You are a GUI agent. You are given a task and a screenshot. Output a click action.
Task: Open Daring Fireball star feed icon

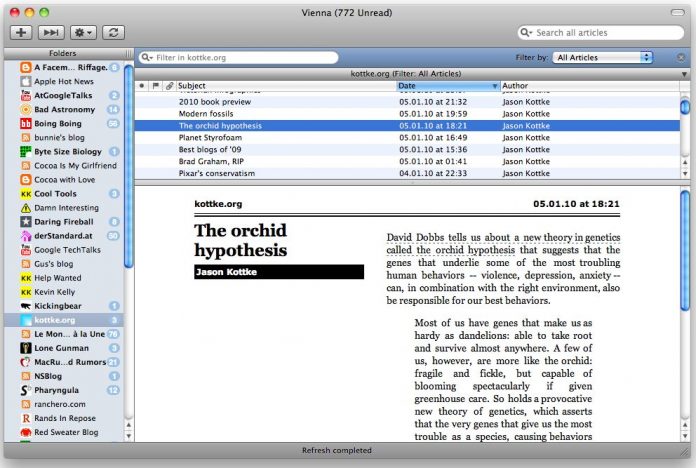[26, 222]
